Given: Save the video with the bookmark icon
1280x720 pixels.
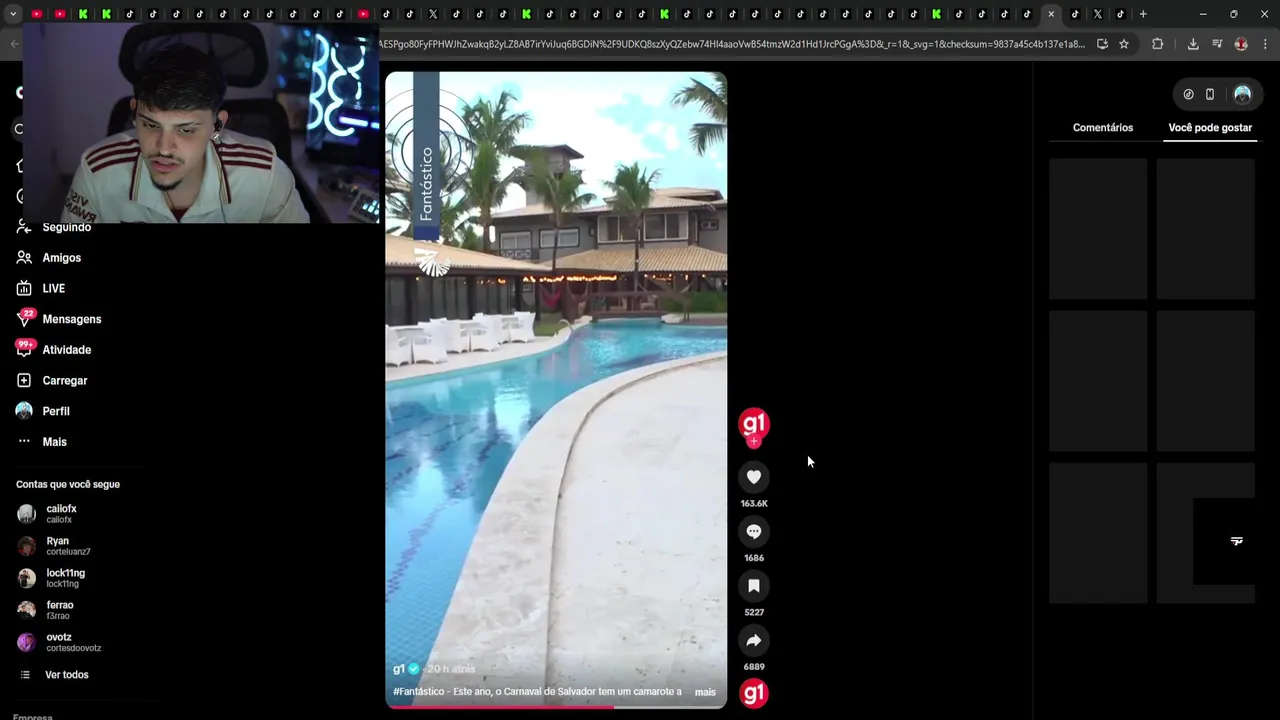Looking at the screenshot, I should (x=754, y=586).
